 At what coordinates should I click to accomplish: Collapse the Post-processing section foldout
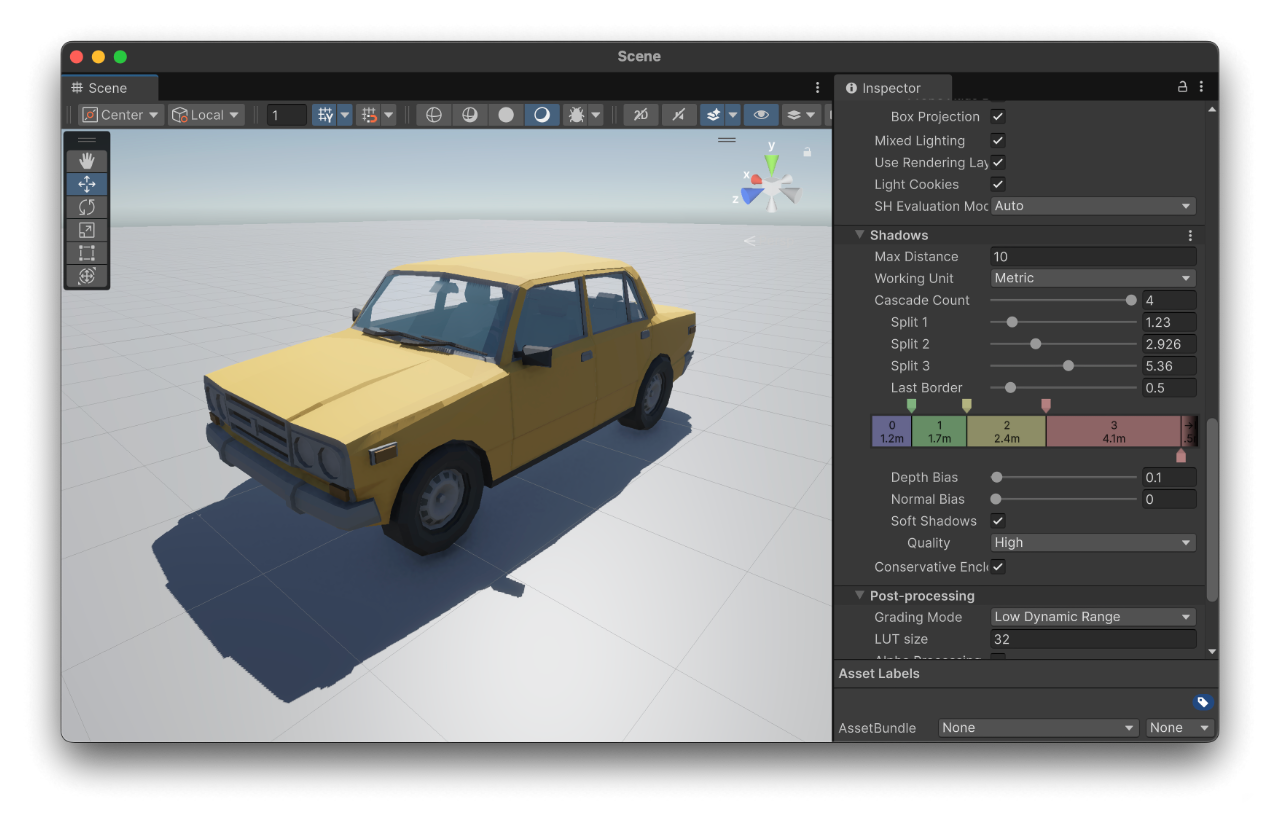[x=858, y=596]
